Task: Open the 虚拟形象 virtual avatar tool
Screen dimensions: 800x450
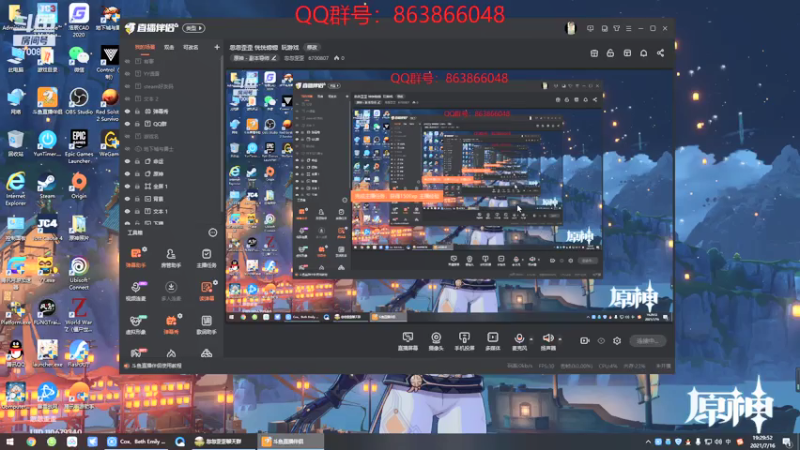Action: point(136,324)
